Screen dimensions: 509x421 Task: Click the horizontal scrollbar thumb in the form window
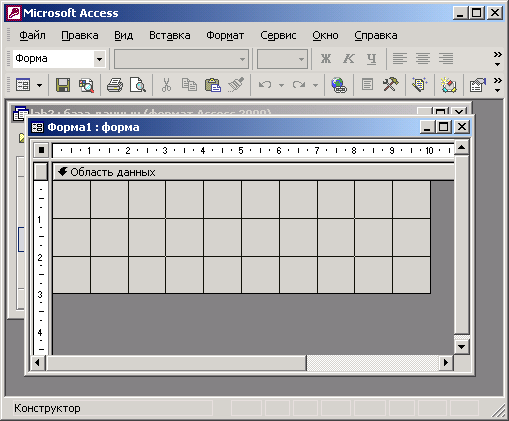(177, 363)
